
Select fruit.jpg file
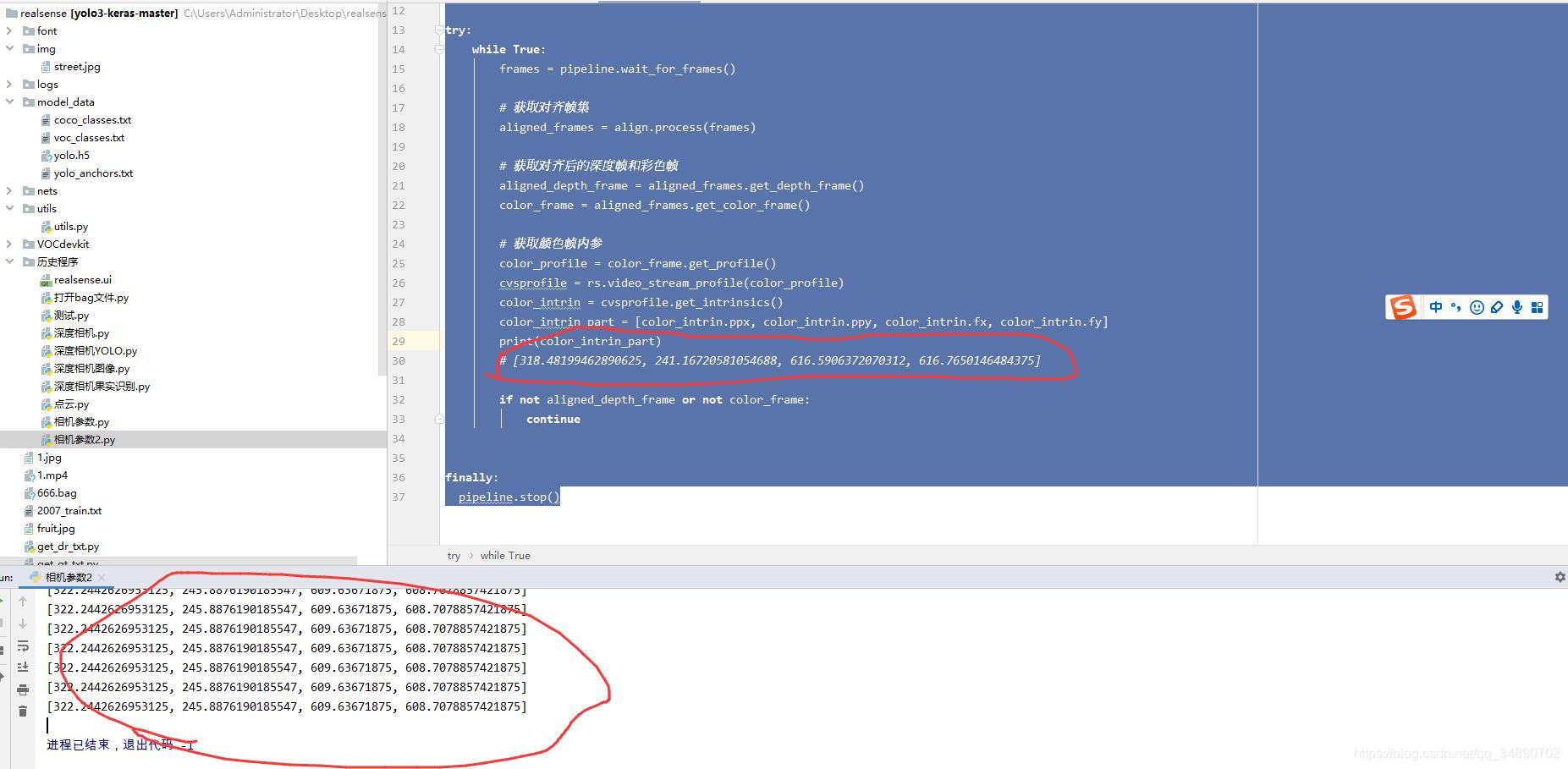point(56,528)
